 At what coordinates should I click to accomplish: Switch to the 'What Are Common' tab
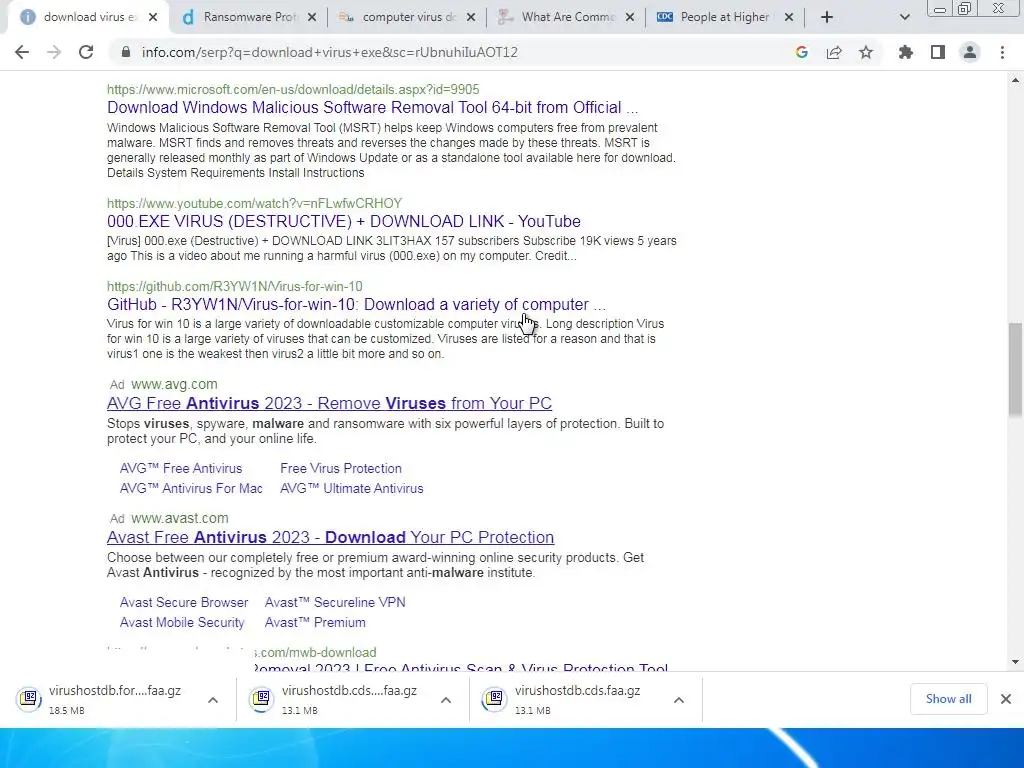point(566,17)
